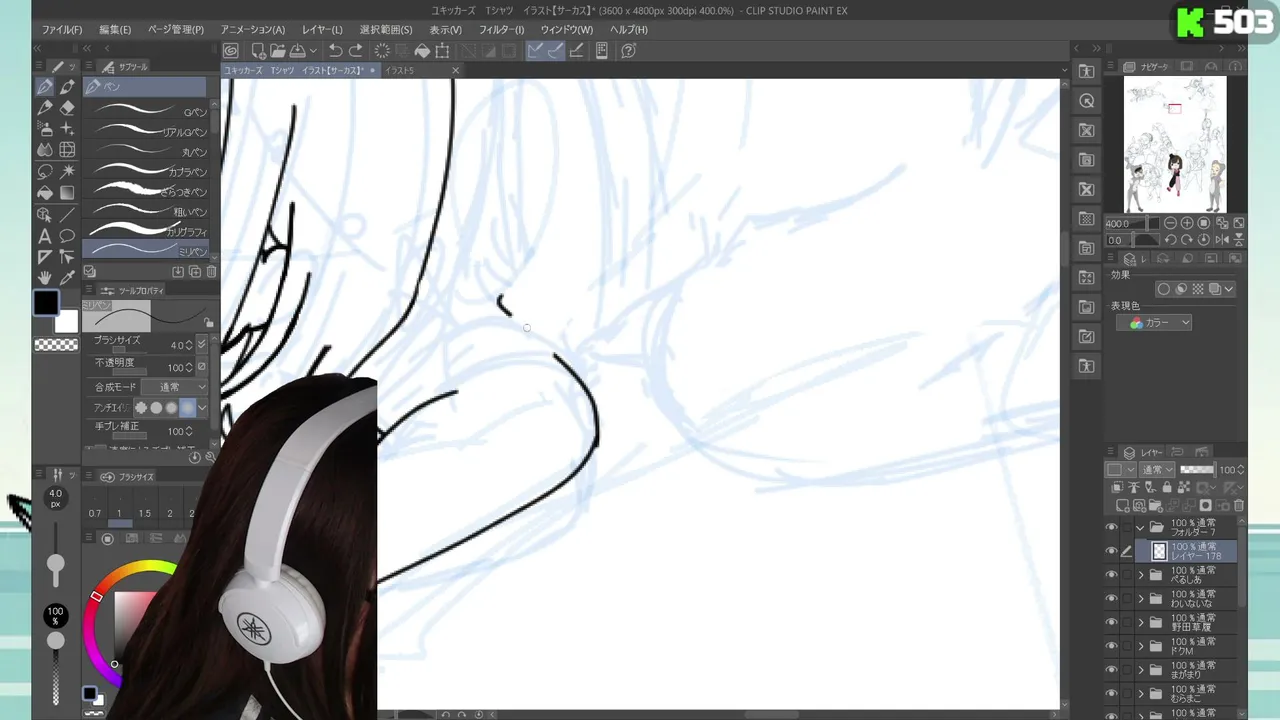Screen dimensions: 1280x720
Task: Open the anti-aliasing options dropdown arrow
Action: pyautogui.click(x=202, y=408)
